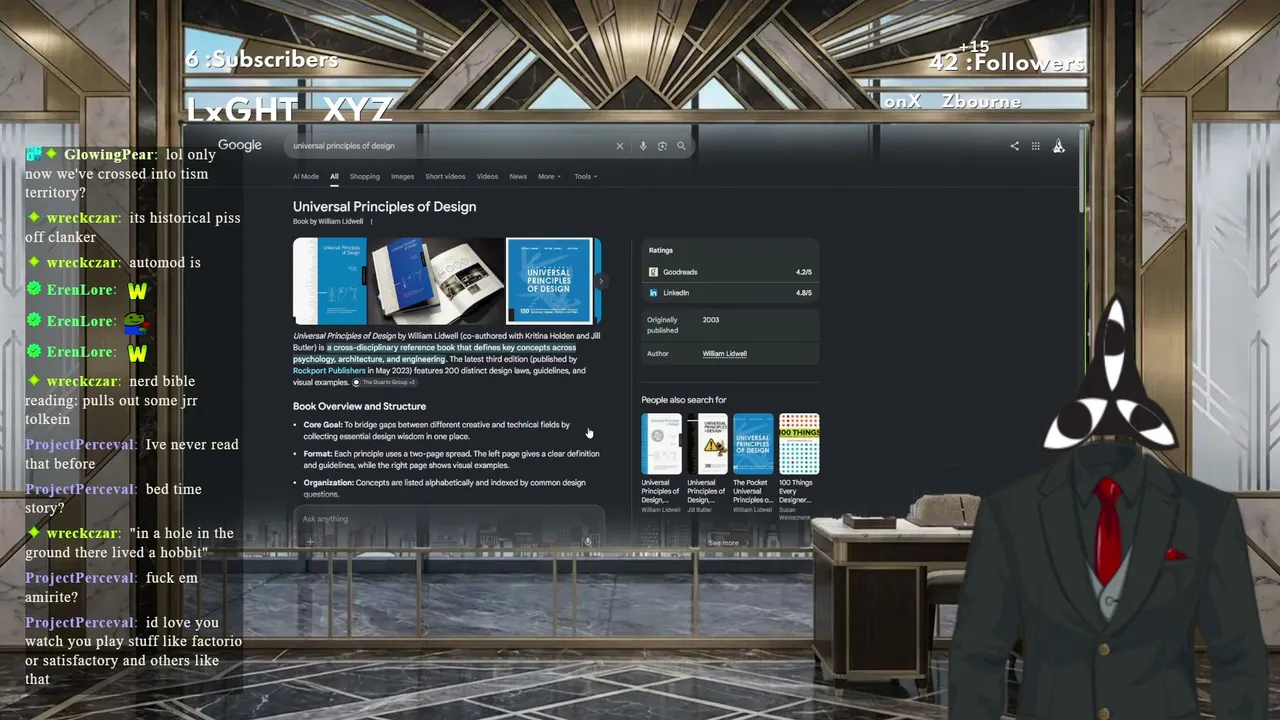The height and width of the screenshot is (720, 1280).
Task: Click the magnifying glass search icon
Action: (681, 146)
